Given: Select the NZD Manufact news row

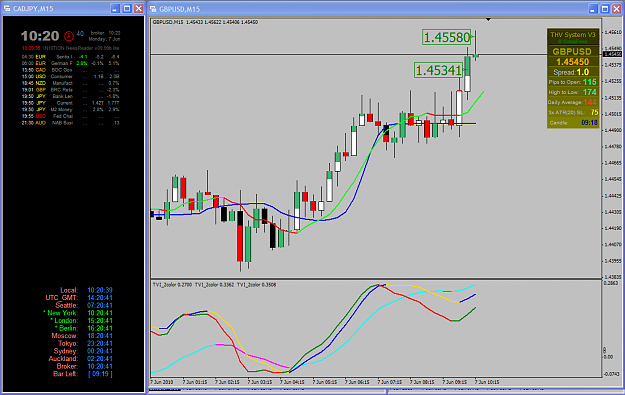Looking at the screenshot, I should [71, 83].
